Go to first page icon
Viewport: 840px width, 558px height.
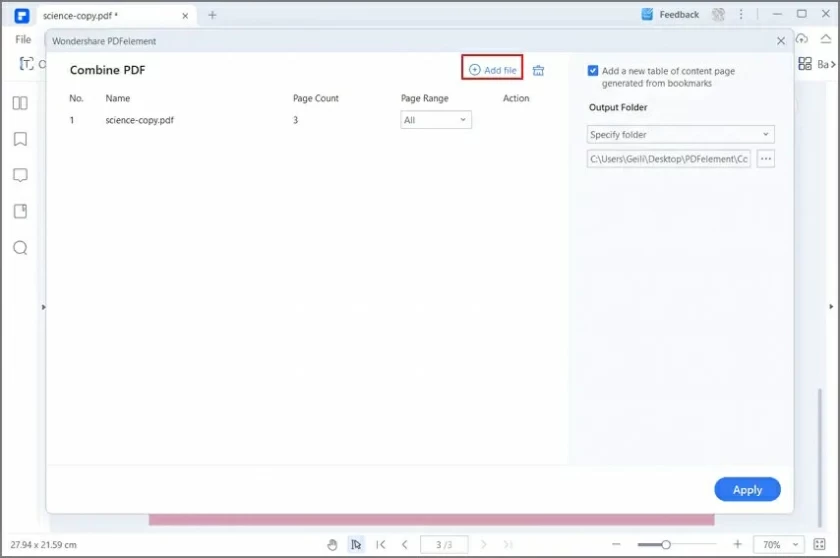pyautogui.click(x=381, y=545)
